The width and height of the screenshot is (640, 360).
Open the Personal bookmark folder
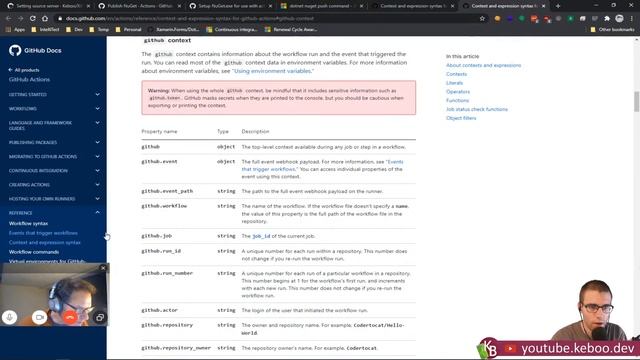(x=129, y=30)
